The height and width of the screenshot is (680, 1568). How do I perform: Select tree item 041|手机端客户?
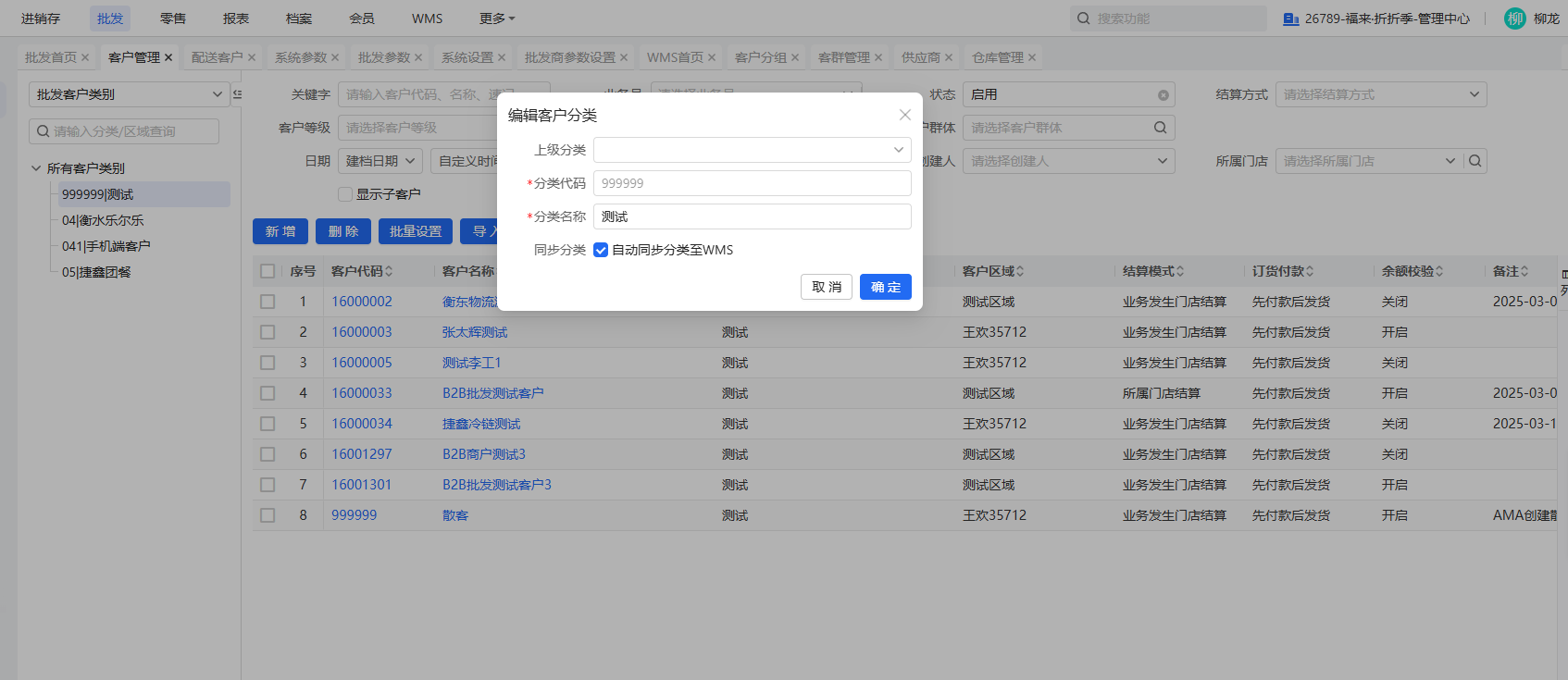(106, 246)
